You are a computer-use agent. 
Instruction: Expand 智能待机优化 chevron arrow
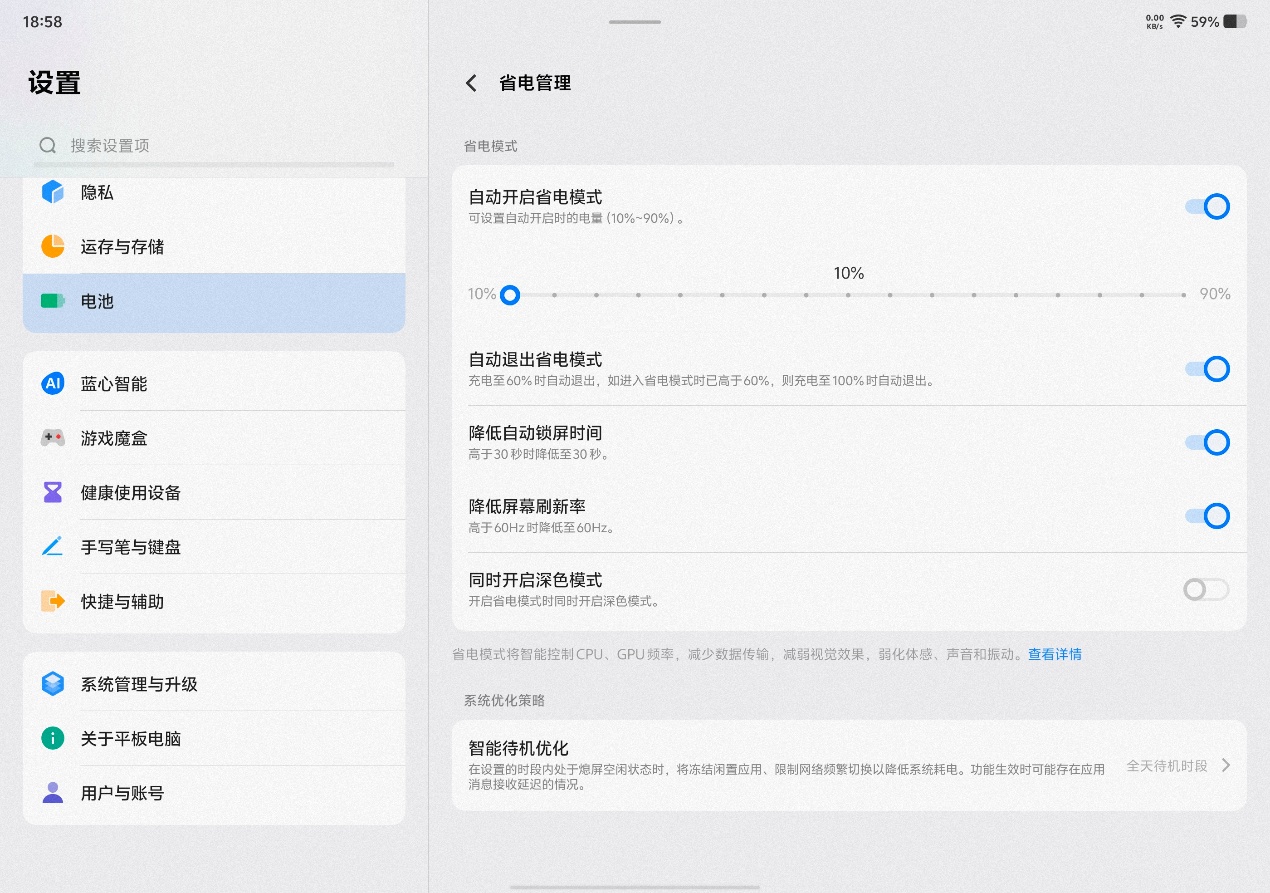click(x=1226, y=766)
